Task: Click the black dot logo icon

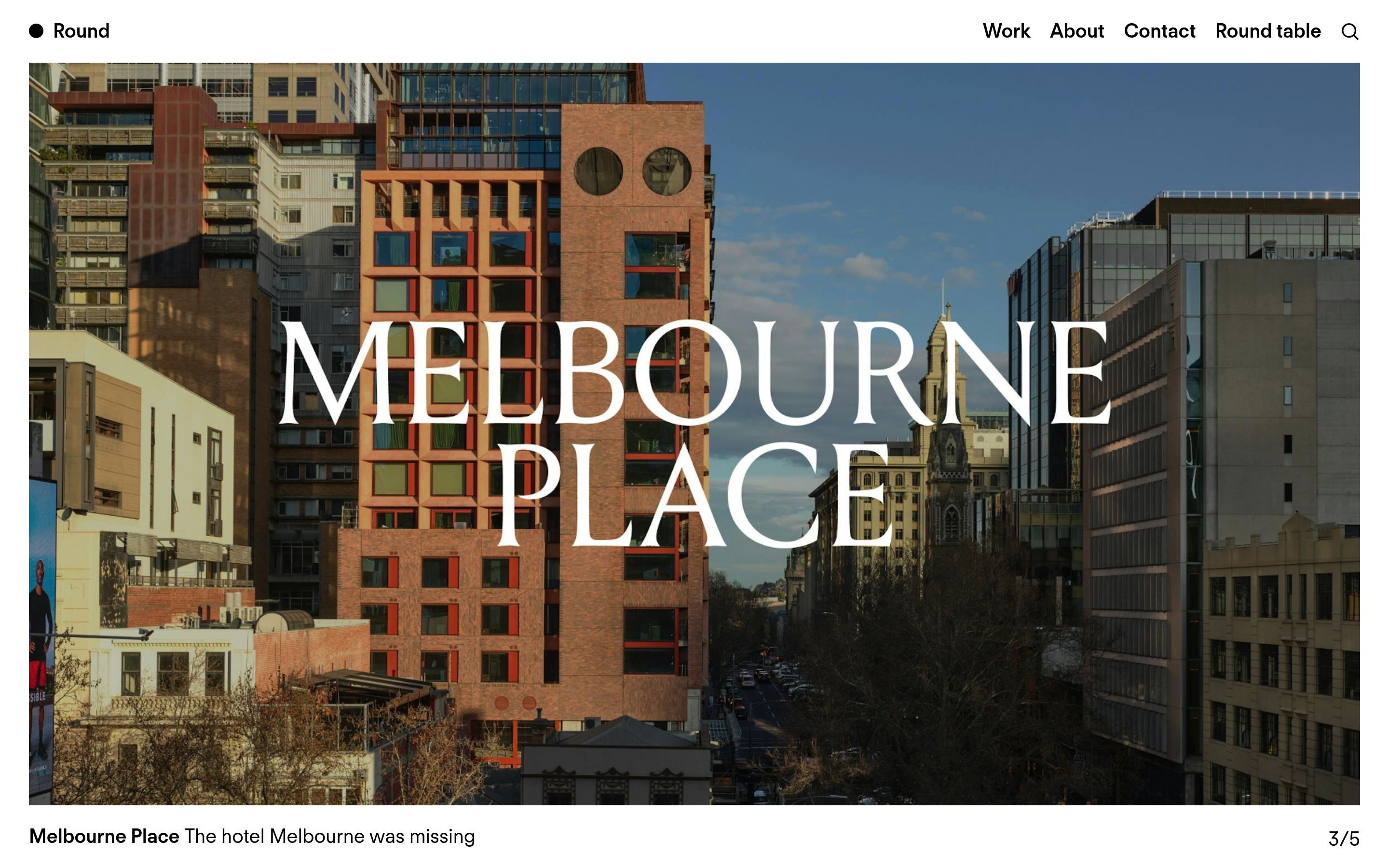Action: pyautogui.click(x=36, y=31)
